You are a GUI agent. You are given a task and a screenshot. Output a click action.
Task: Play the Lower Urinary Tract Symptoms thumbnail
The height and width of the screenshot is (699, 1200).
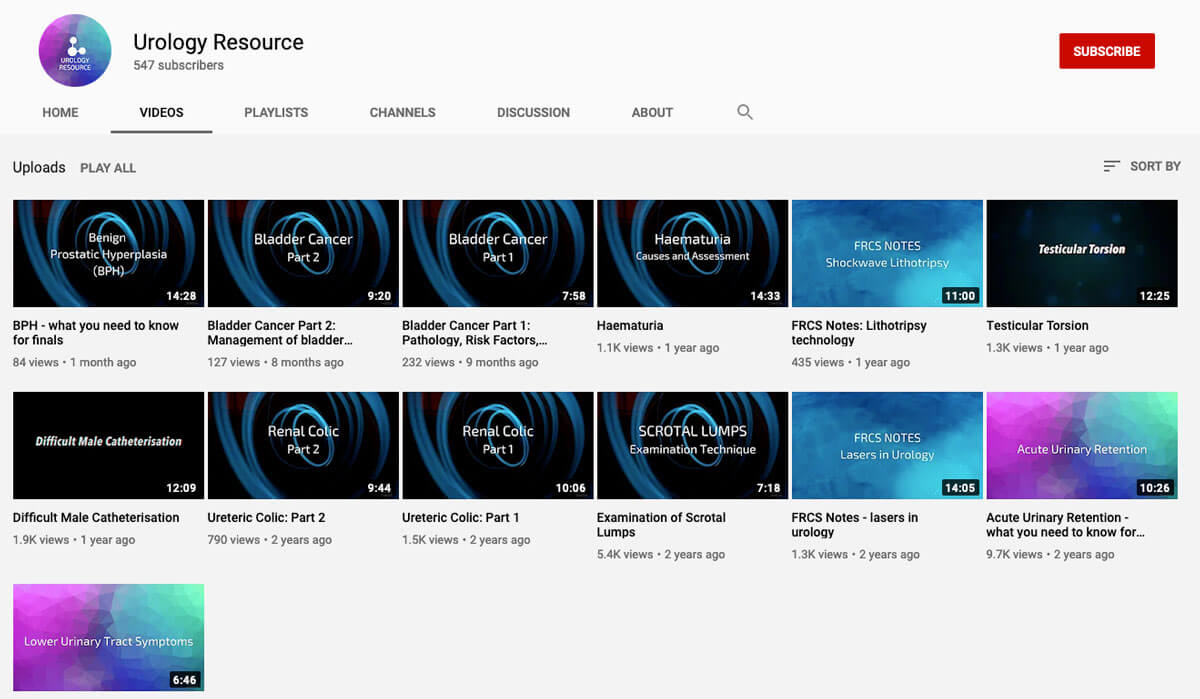108,637
